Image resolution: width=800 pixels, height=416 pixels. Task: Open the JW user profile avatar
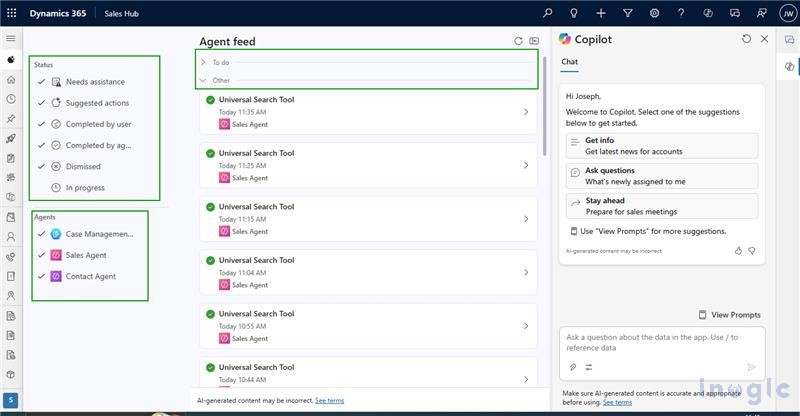coord(788,13)
